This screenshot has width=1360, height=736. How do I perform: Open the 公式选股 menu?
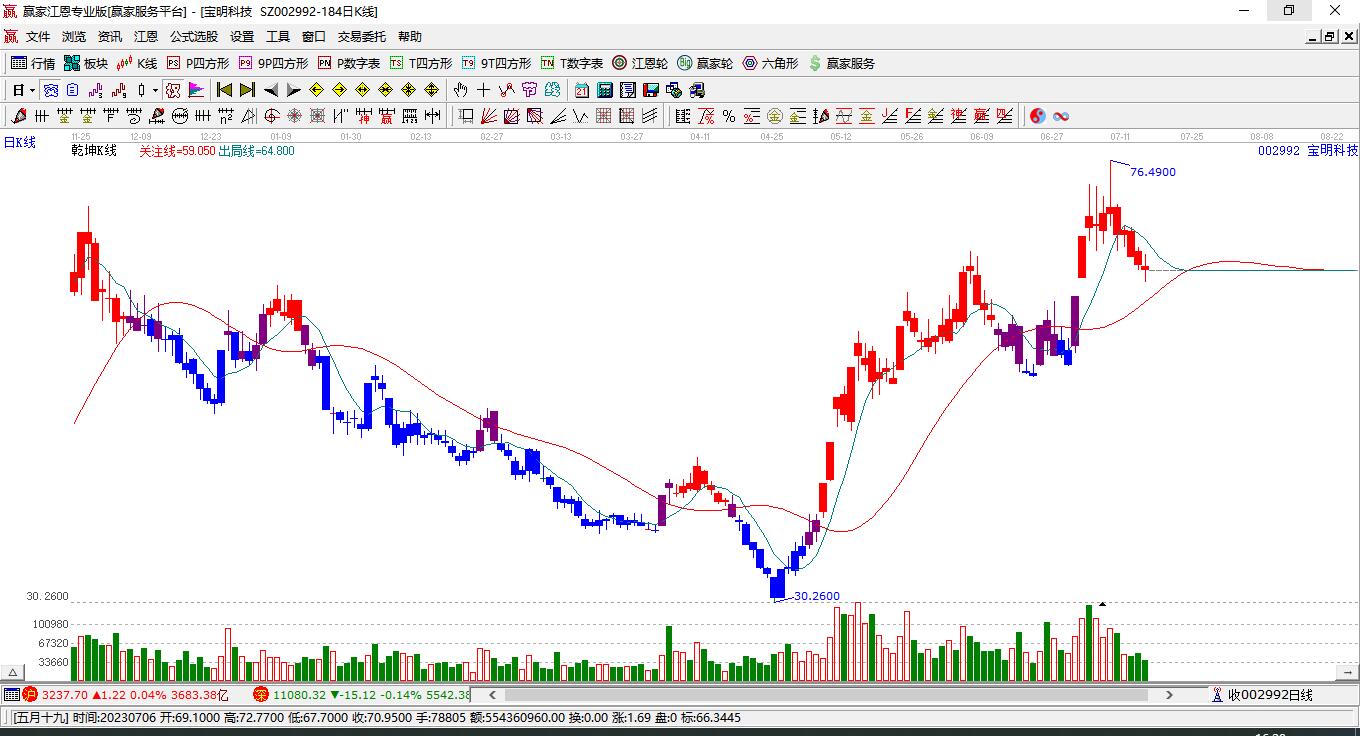coord(194,37)
